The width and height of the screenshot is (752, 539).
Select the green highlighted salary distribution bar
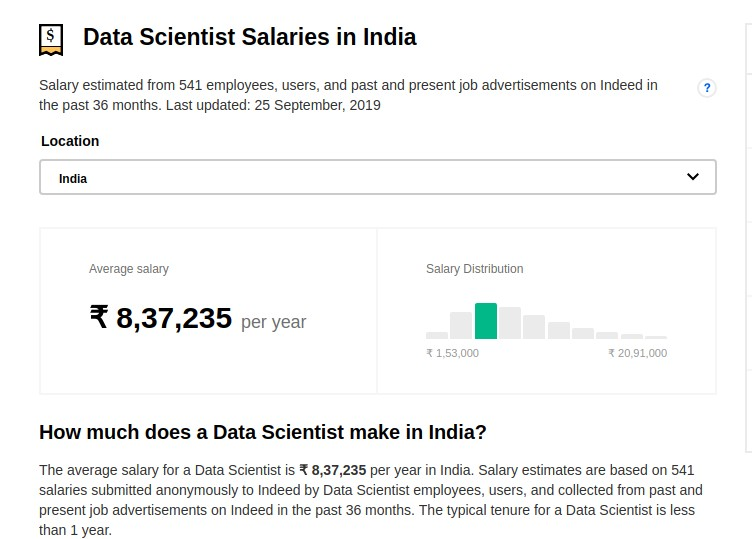486,321
